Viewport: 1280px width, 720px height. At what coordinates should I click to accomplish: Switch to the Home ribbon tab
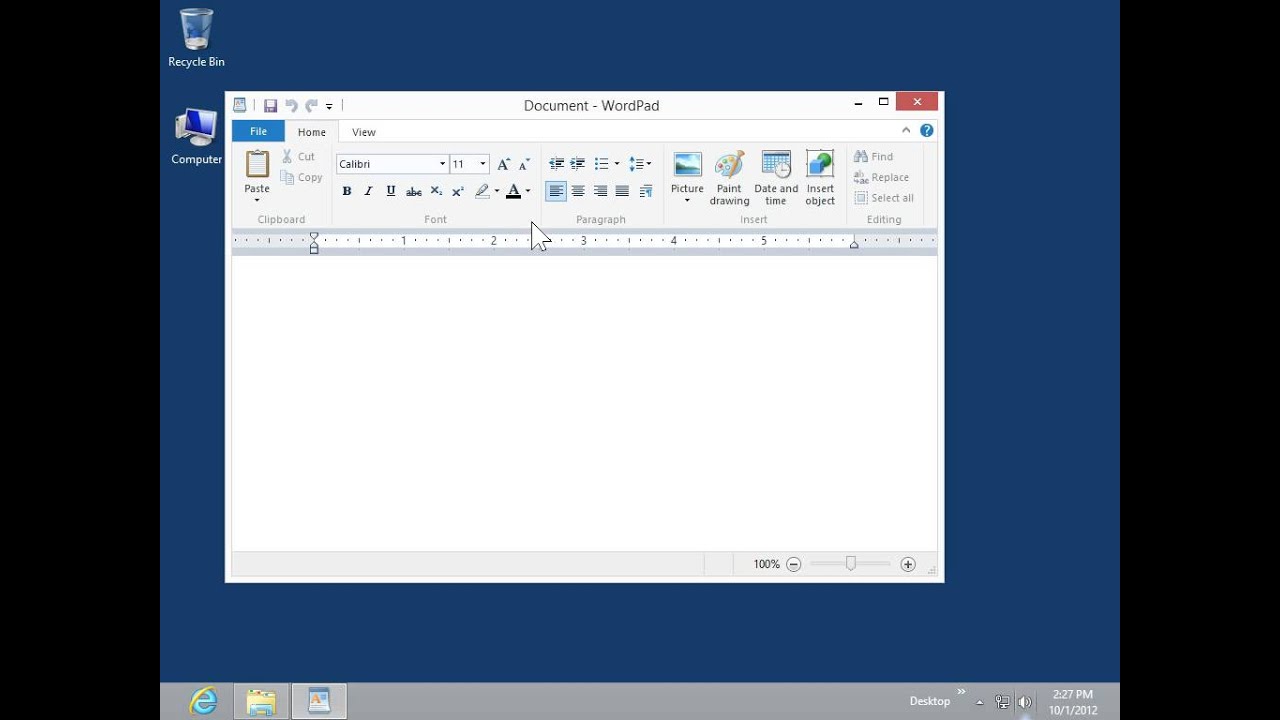(x=311, y=132)
